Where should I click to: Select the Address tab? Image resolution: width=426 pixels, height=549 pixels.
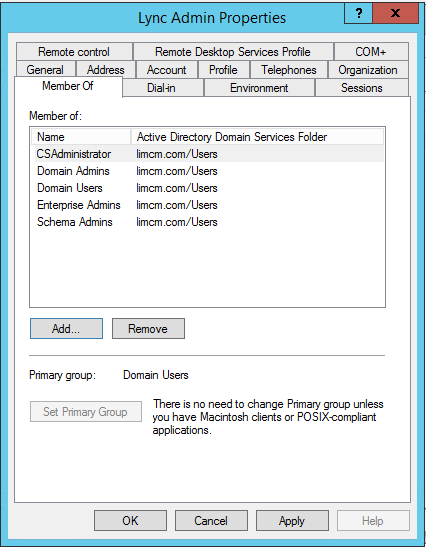pyautogui.click(x=106, y=69)
